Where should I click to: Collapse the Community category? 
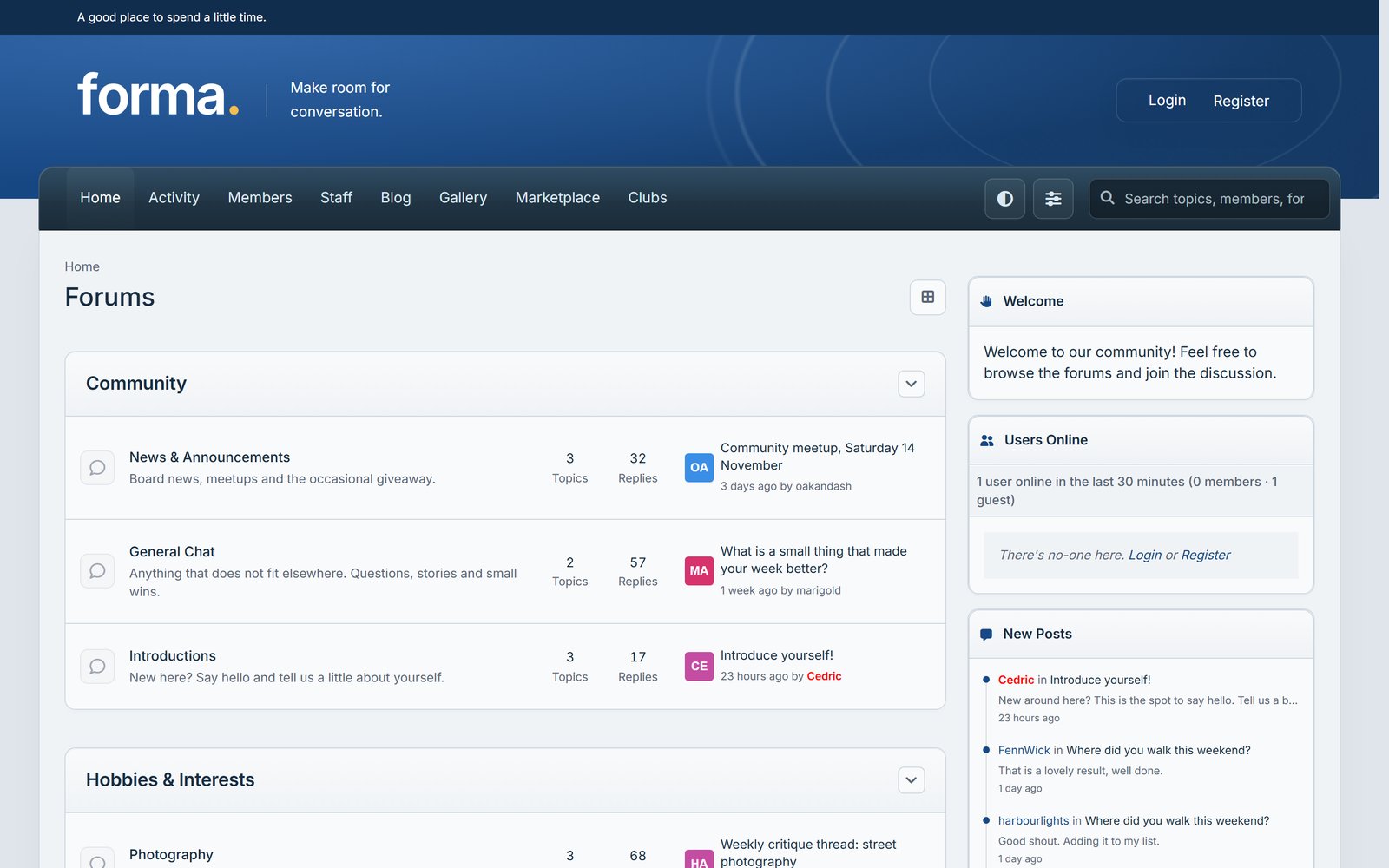point(911,384)
